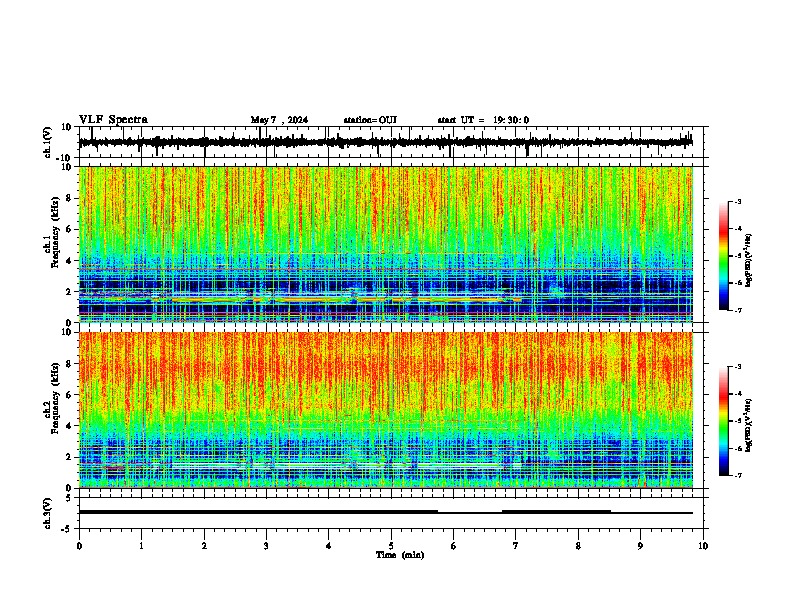Select the date label "May 7, 2024"

(279, 120)
